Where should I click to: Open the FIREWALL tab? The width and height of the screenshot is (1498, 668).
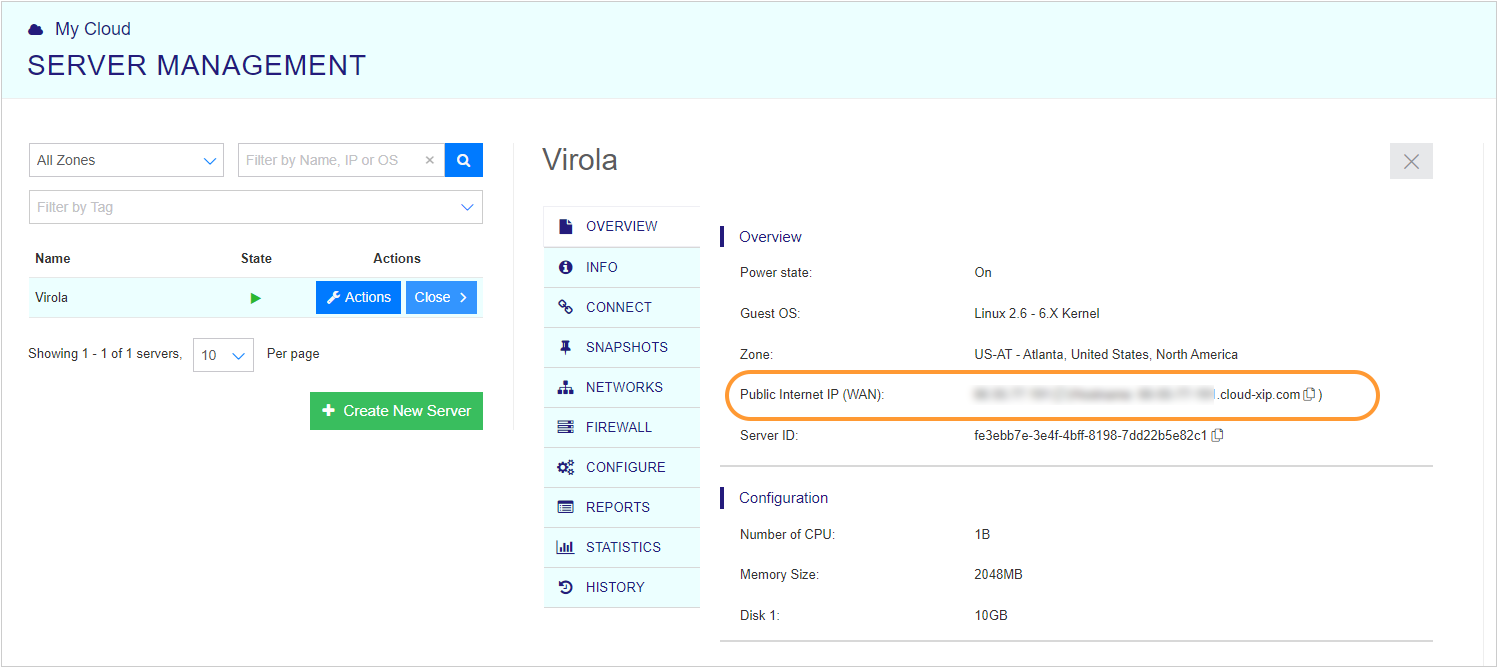point(622,427)
